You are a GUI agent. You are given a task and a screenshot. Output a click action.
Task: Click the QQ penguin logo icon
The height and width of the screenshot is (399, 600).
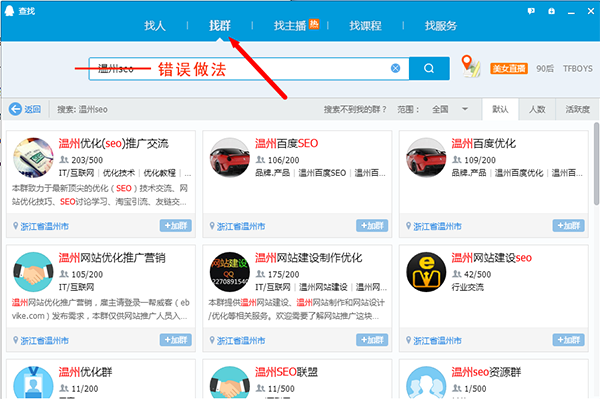pos(9,10)
